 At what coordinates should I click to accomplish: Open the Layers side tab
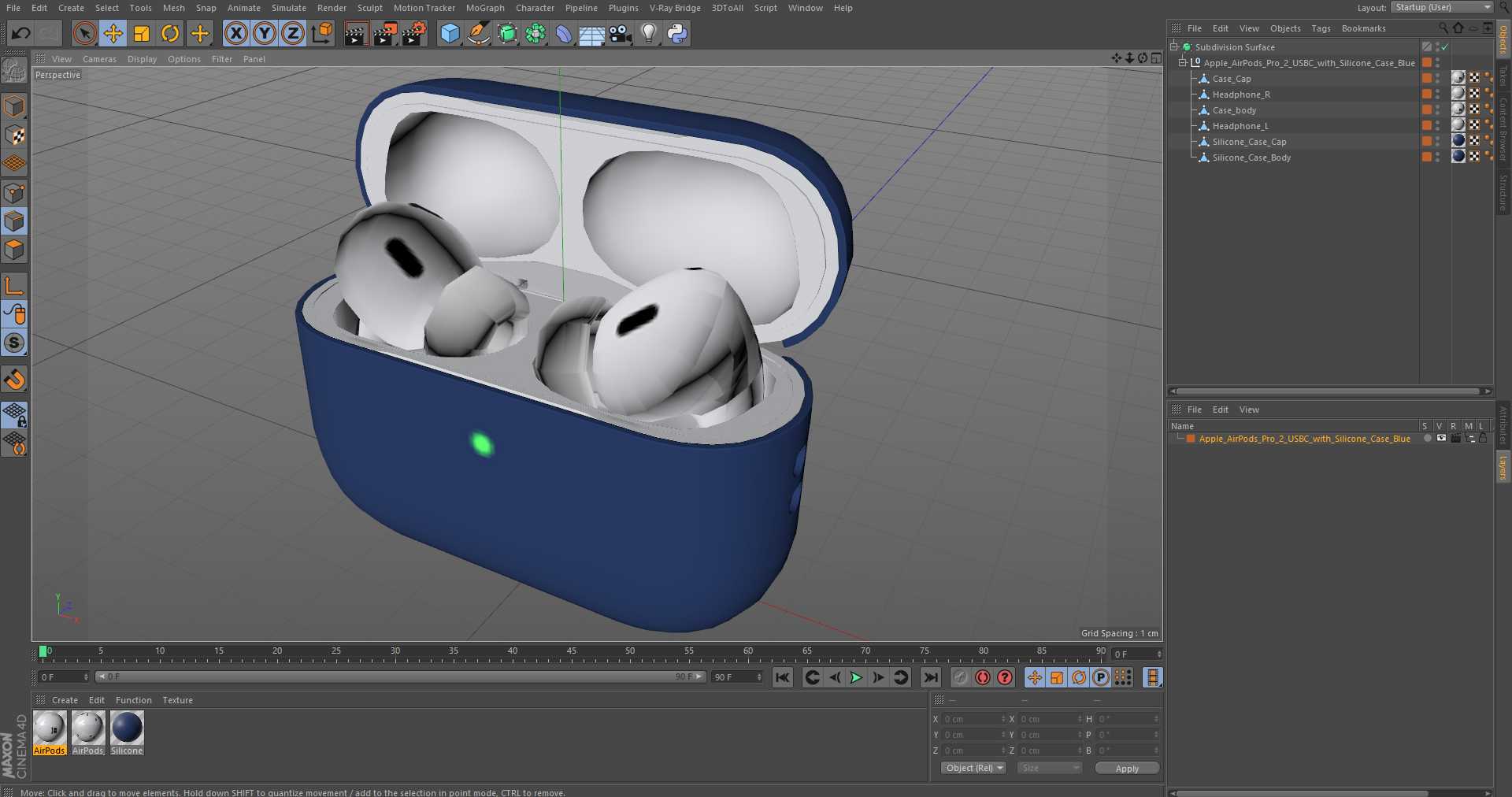[x=1503, y=468]
